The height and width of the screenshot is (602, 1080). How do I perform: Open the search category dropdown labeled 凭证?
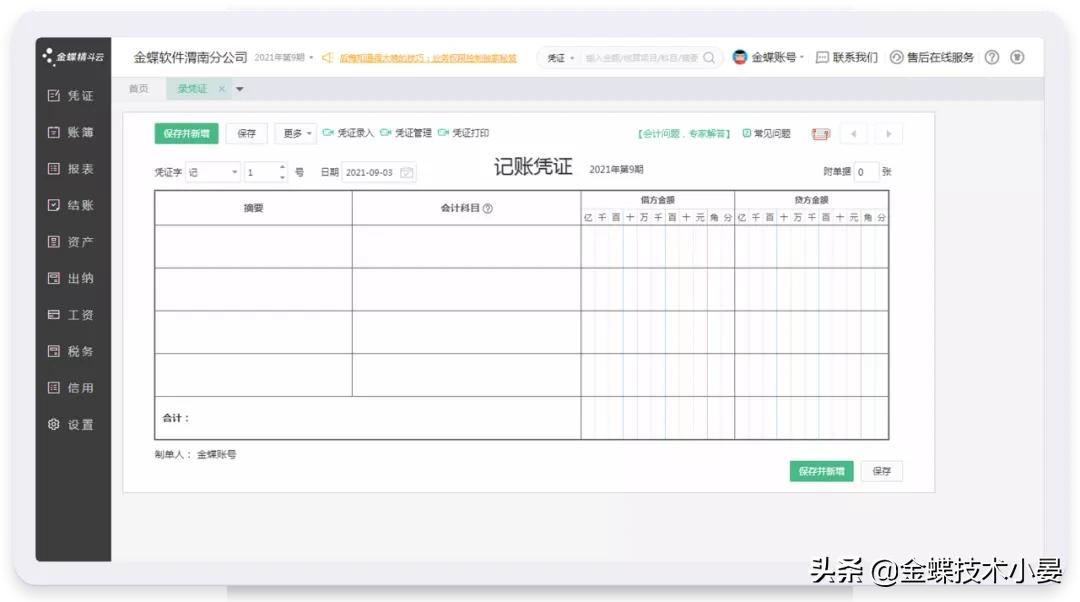(x=560, y=58)
